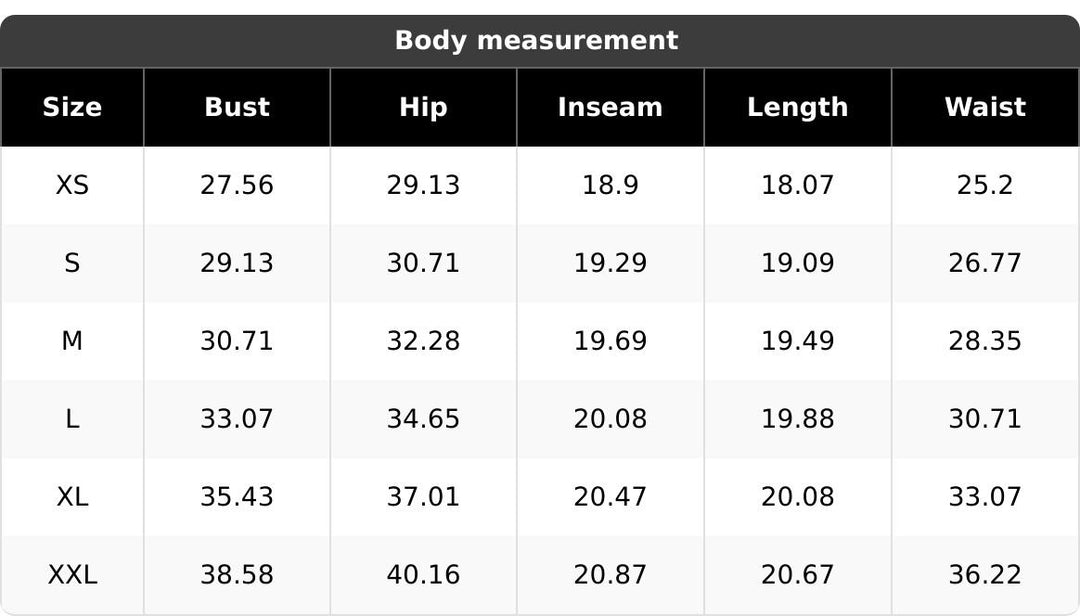Select the XXL waist value 36.22
Image resolution: width=1080 pixels, height=616 pixels.
point(985,575)
